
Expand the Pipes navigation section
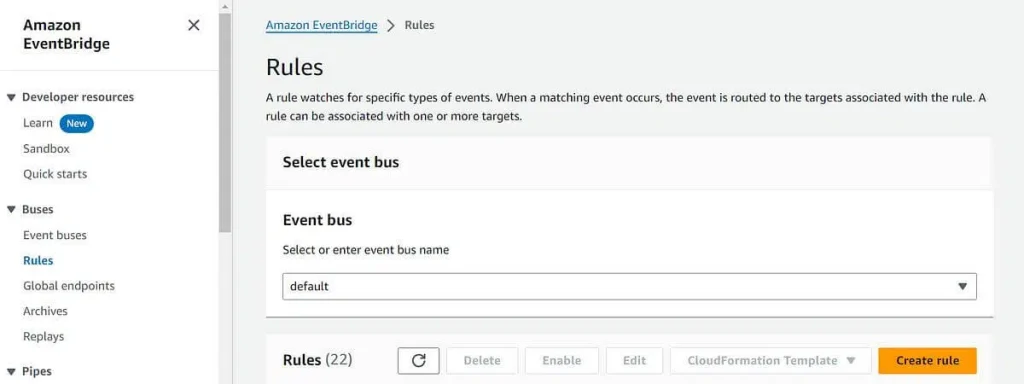[11, 372]
